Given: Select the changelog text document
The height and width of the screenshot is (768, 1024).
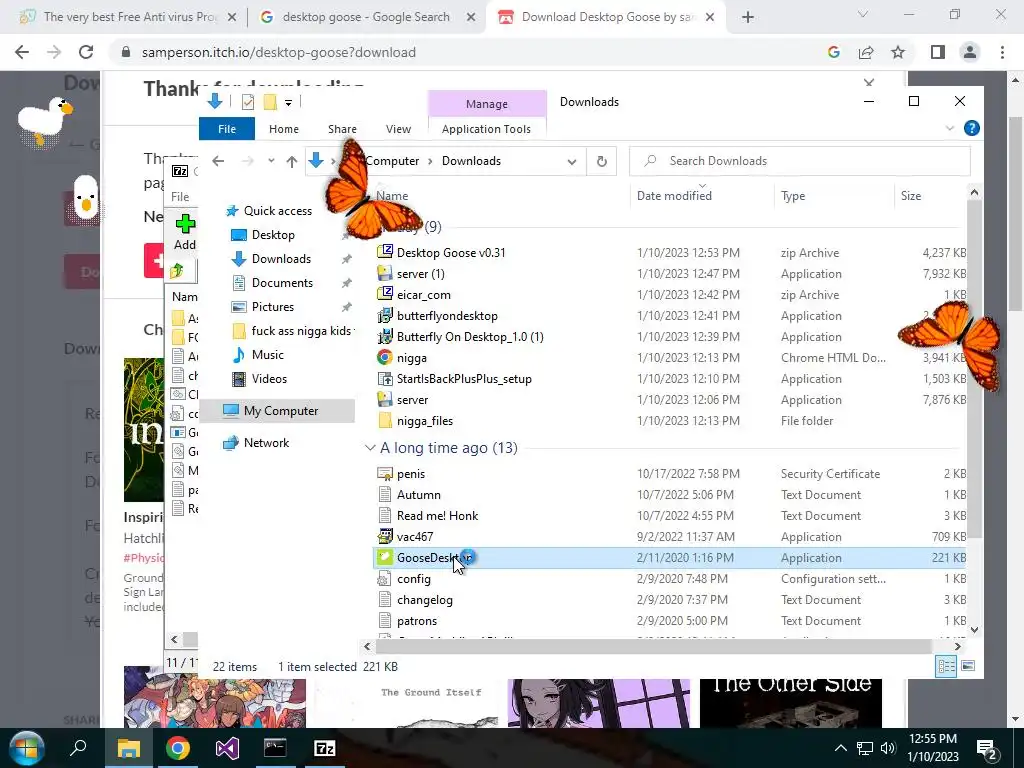Looking at the screenshot, I should pyautogui.click(x=424, y=600).
